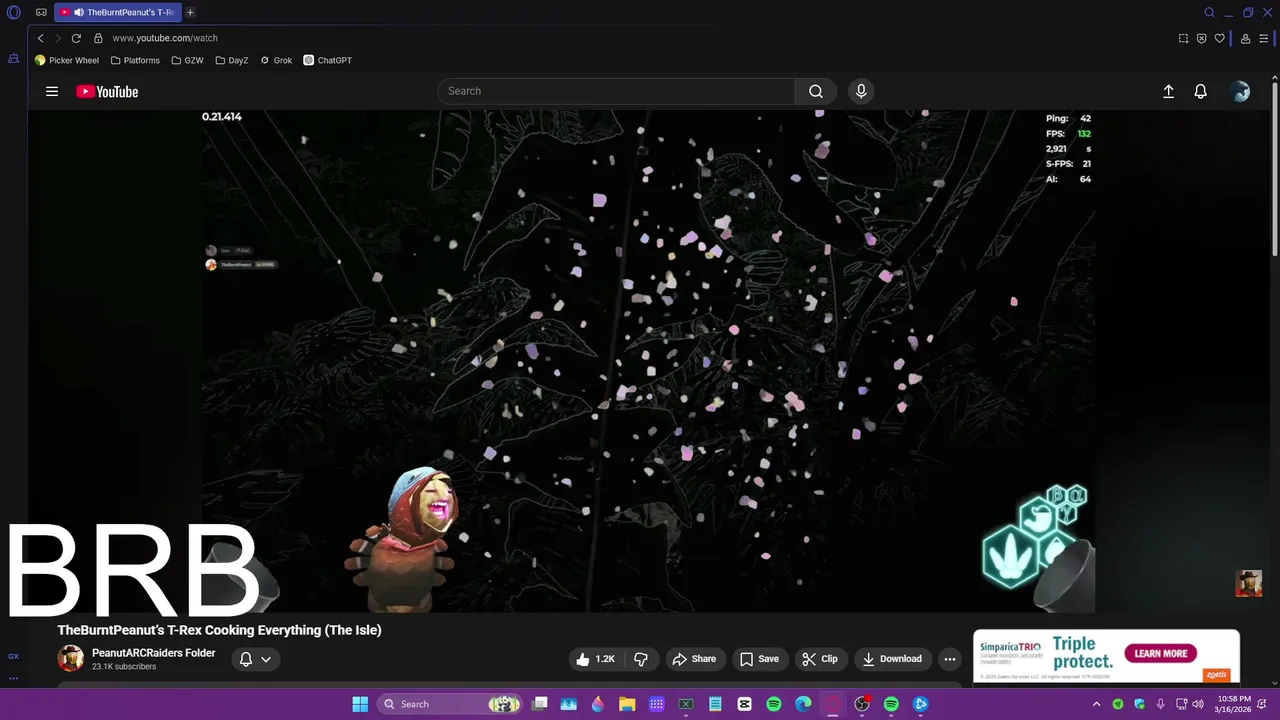The height and width of the screenshot is (720, 1280).
Task: Open the Opera menu logo
Action: 14,13
